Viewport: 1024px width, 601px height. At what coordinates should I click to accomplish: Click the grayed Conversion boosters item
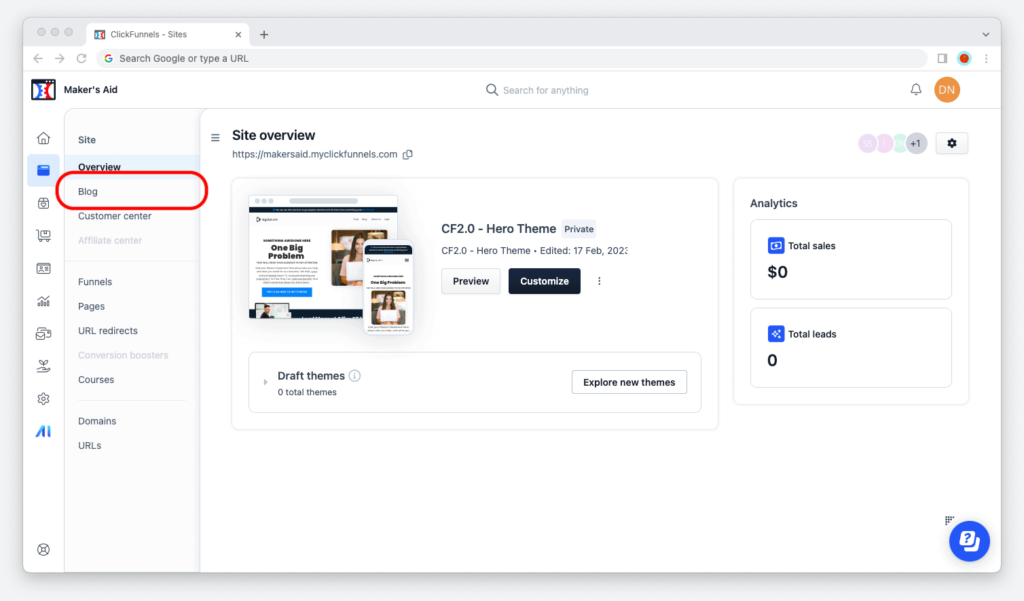[x=123, y=355]
